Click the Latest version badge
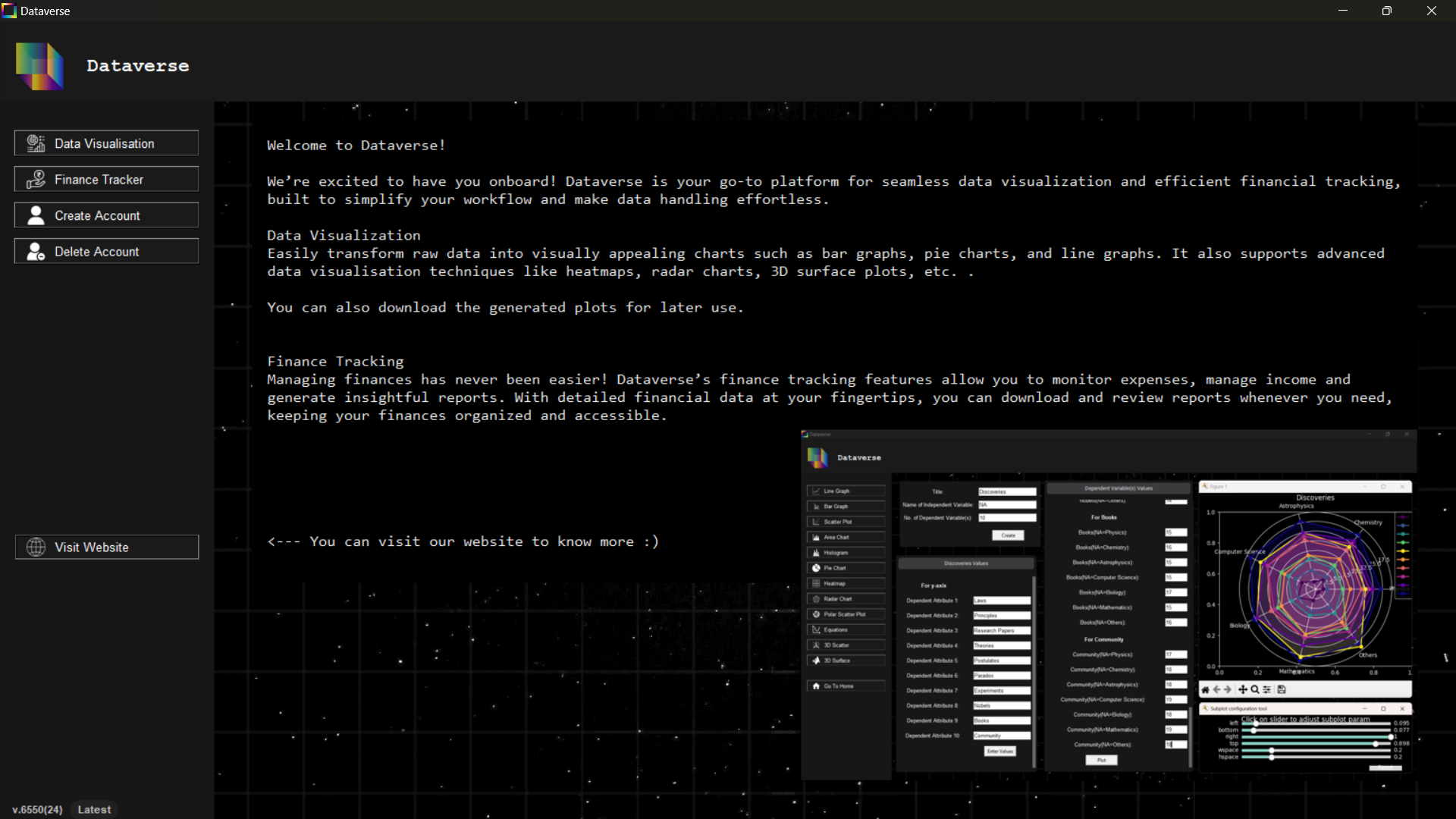Viewport: 1456px width, 819px height. pos(94,809)
